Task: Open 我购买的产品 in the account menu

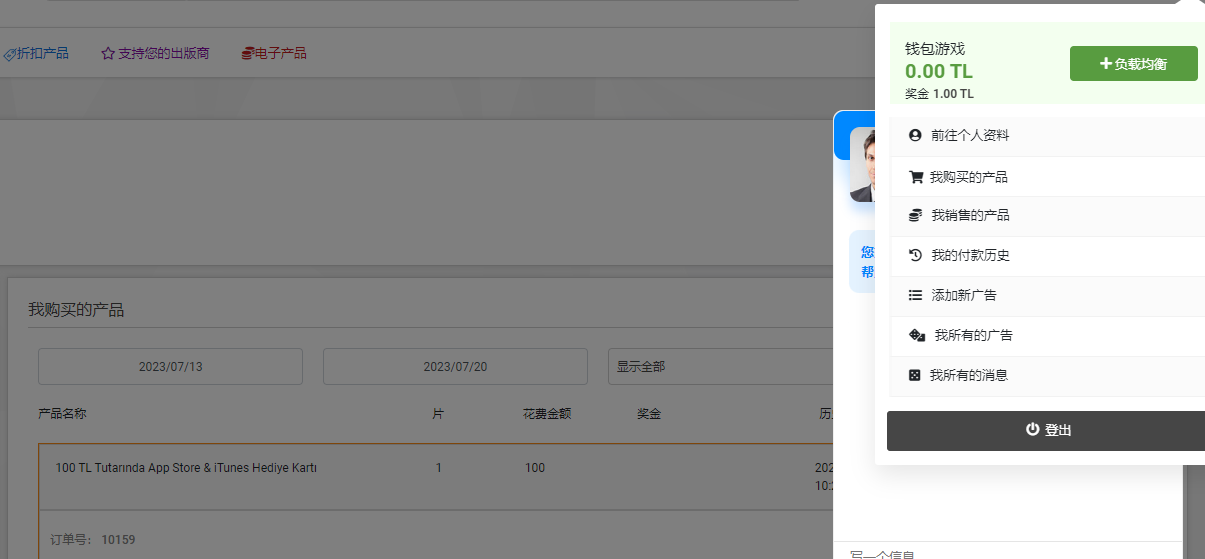Action: [x=1047, y=177]
